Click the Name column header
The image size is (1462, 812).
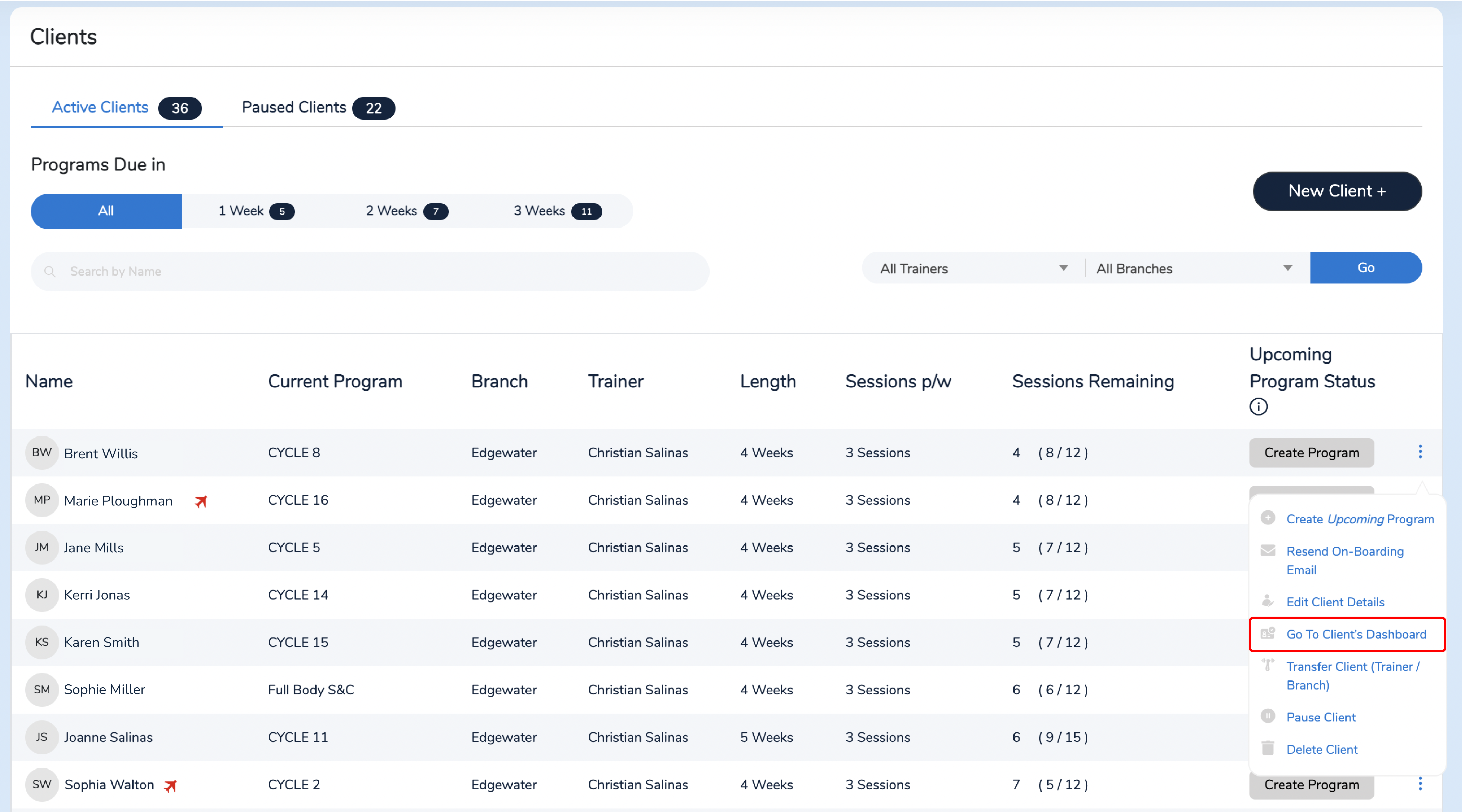tap(49, 381)
